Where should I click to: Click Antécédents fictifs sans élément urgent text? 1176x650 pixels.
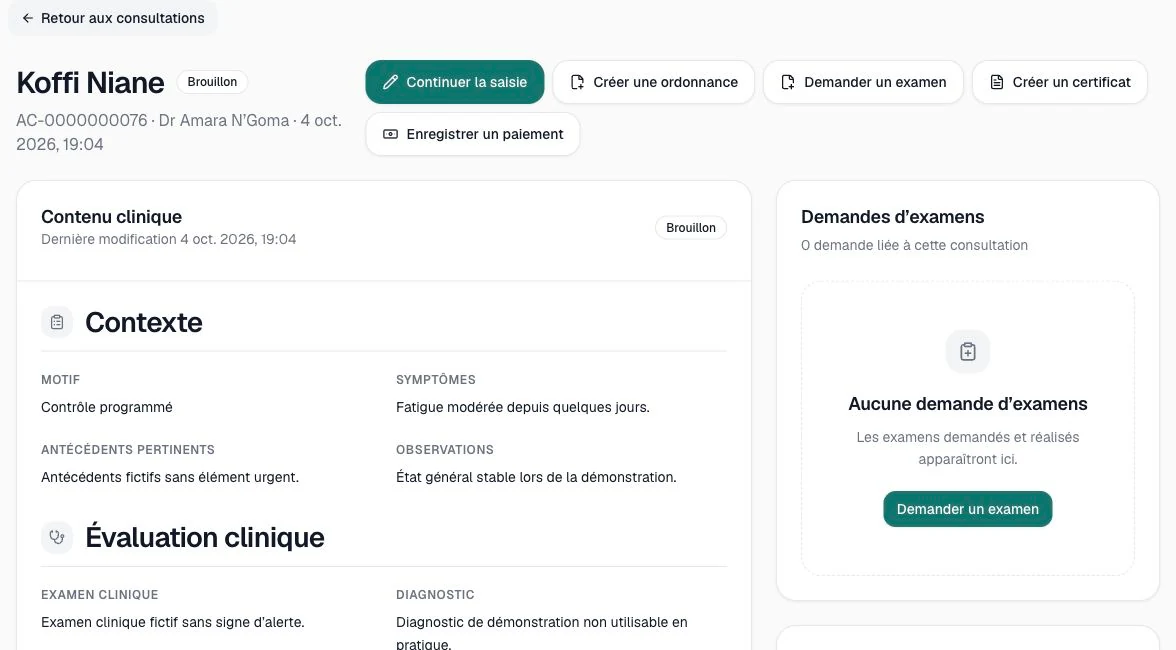point(170,478)
